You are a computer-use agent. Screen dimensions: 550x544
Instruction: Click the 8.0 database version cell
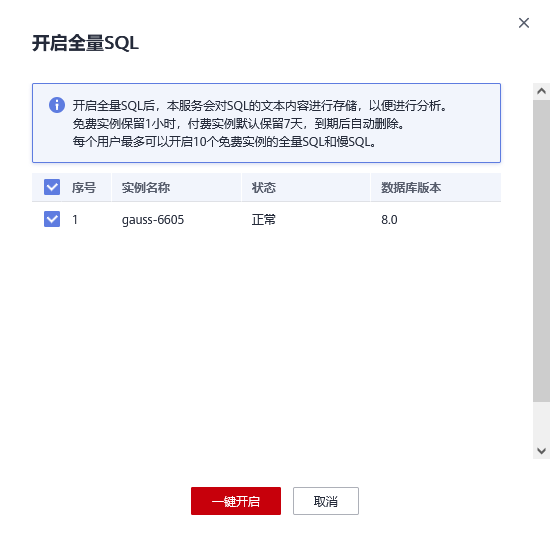pyautogui.click(x=389, y=220)
